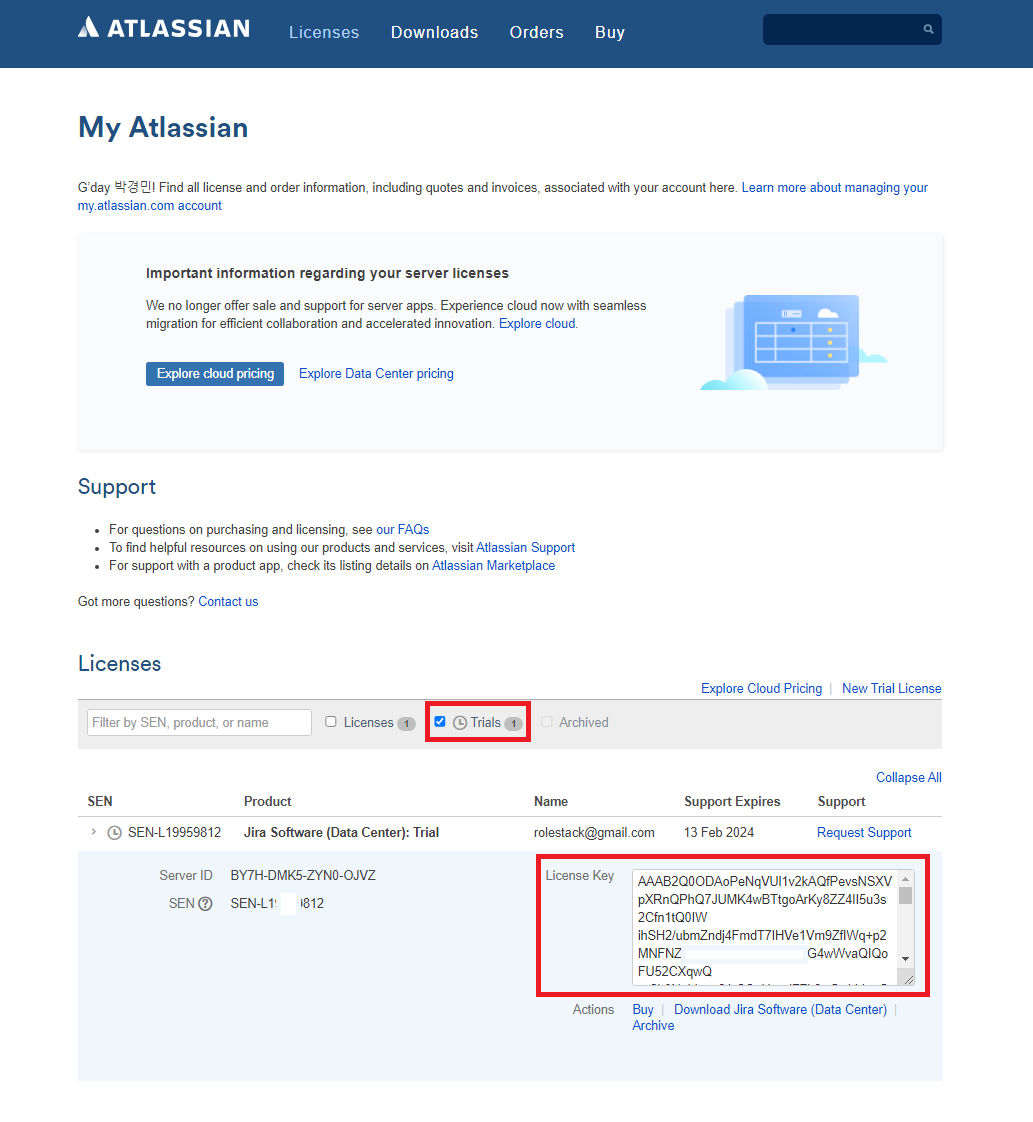The image size is (1033, 1122).
Task: Click the rolestack@gmail.com name cell
Action: [594, 833]
